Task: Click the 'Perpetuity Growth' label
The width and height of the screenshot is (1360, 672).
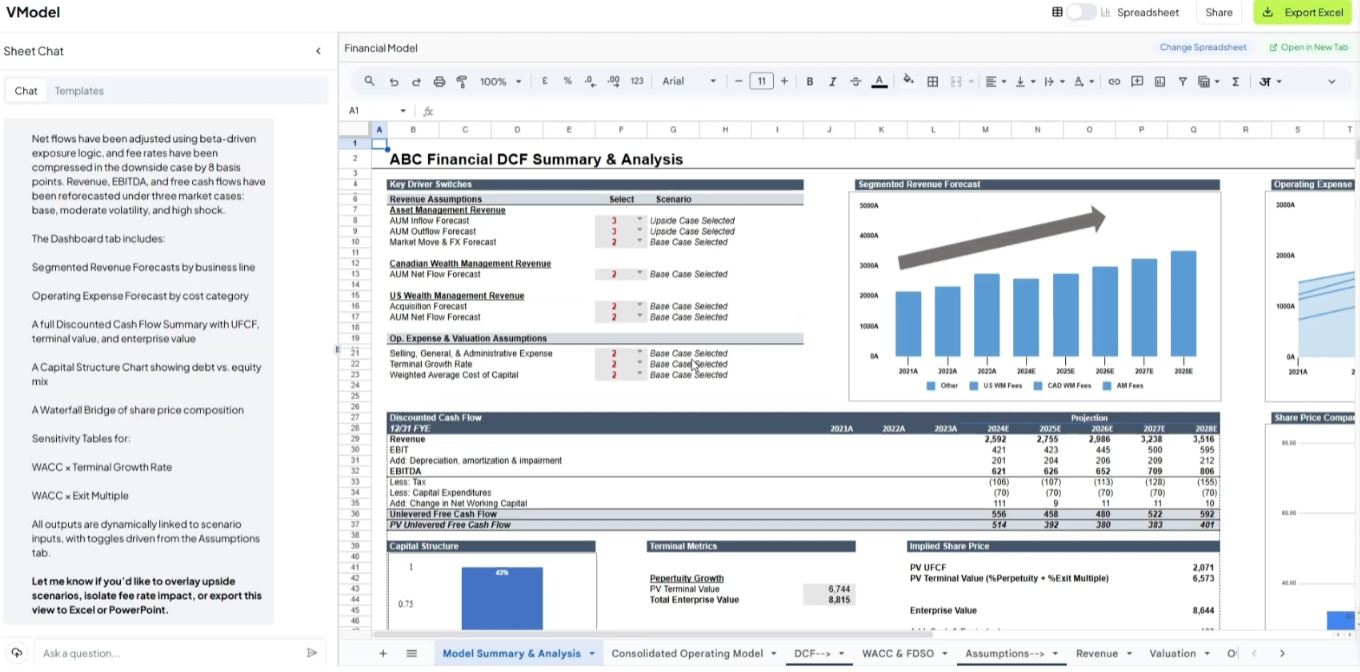Action: (x=686, y=578)
